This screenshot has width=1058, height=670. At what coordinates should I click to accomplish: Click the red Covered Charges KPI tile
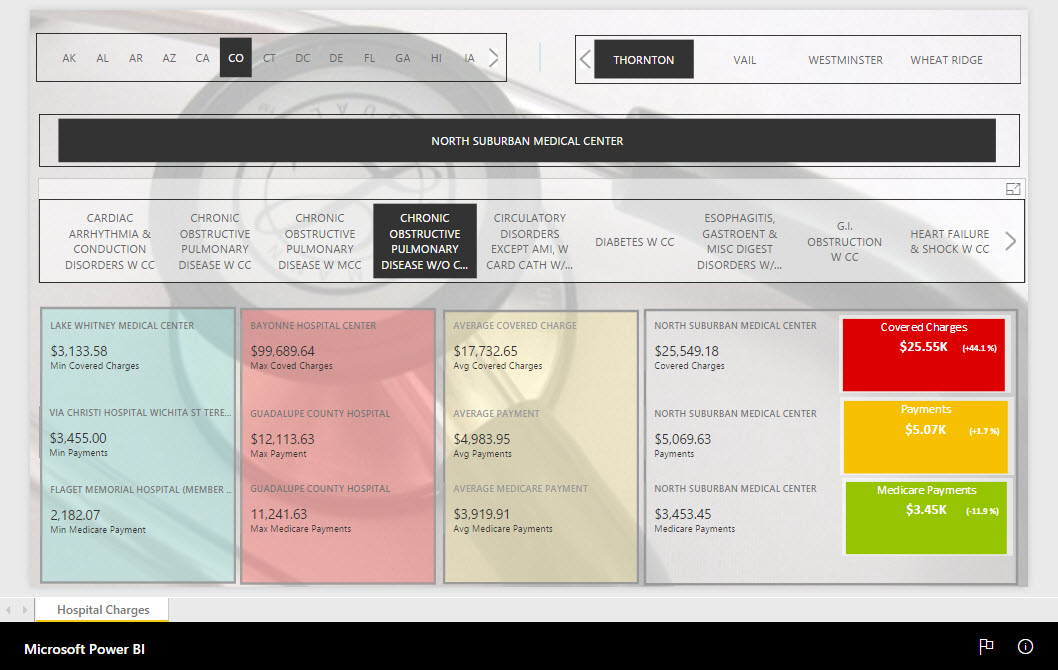tap(924, 354)
